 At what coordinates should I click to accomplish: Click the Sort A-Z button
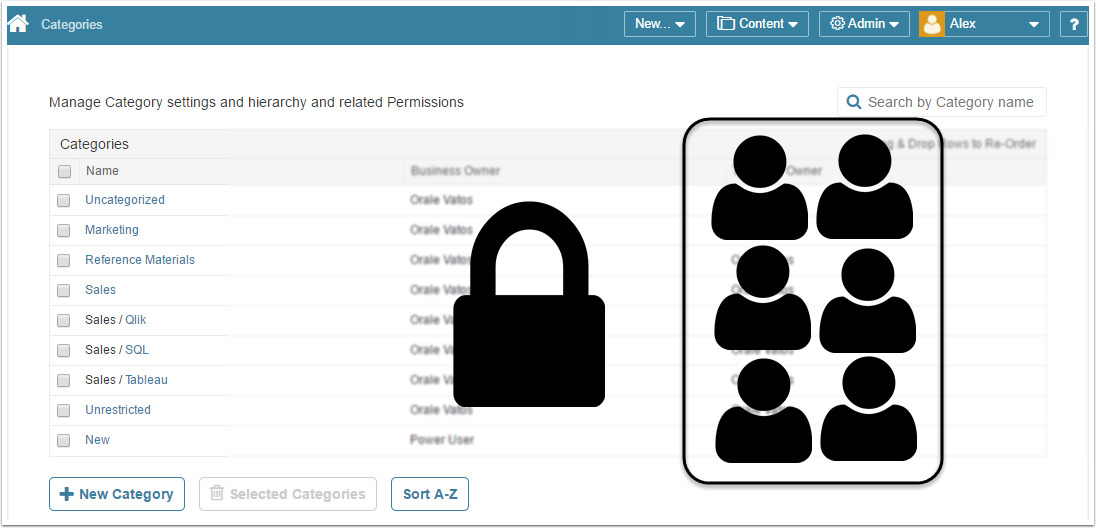click(430, 494)
